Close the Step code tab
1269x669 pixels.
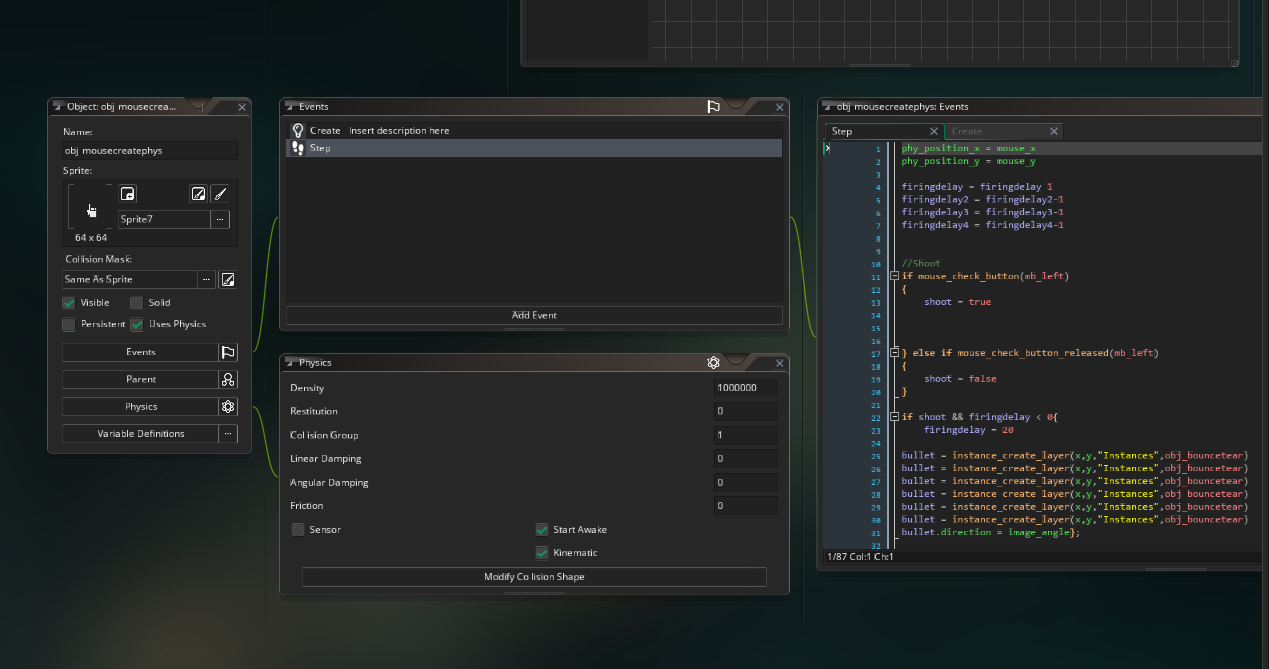[x=934, y=131]
